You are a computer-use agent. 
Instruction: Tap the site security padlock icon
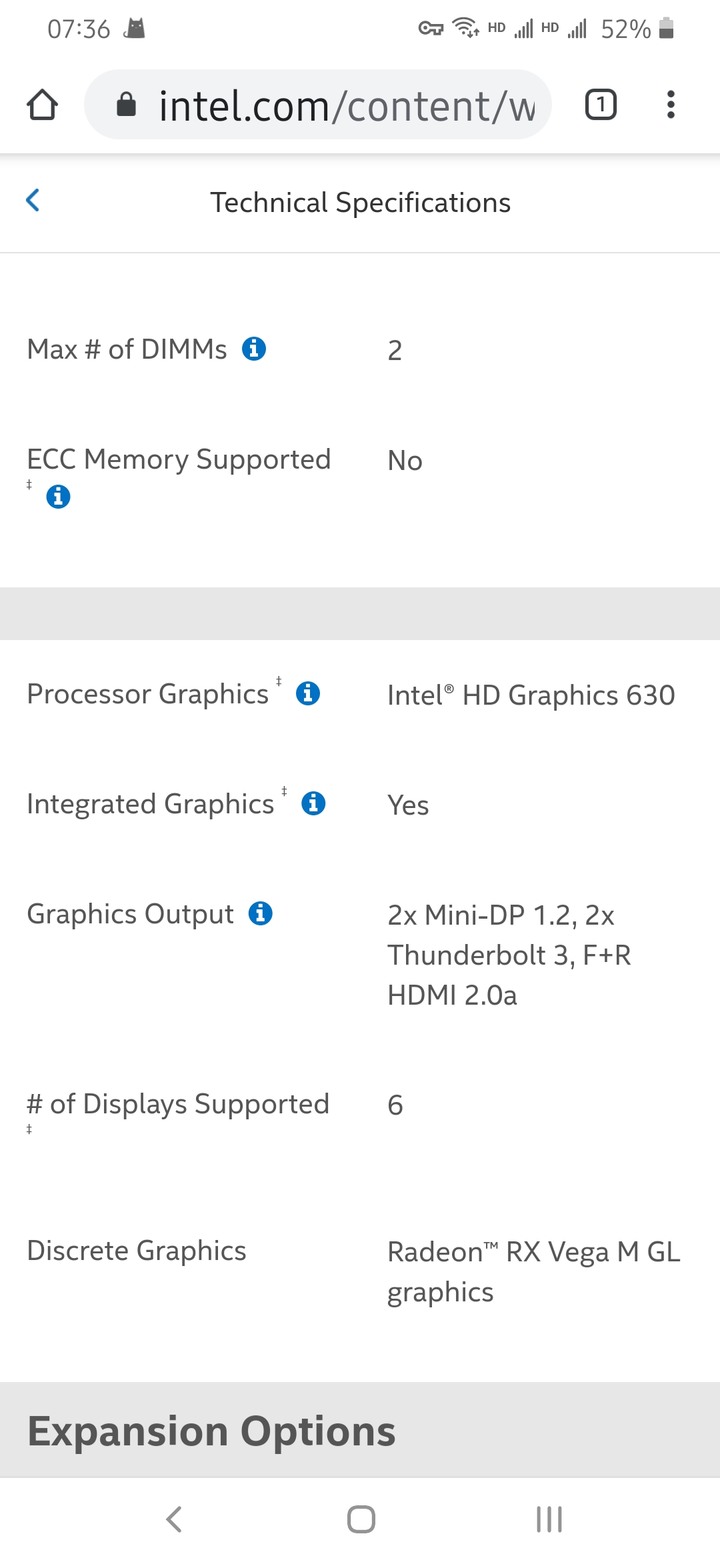point(126,105)
